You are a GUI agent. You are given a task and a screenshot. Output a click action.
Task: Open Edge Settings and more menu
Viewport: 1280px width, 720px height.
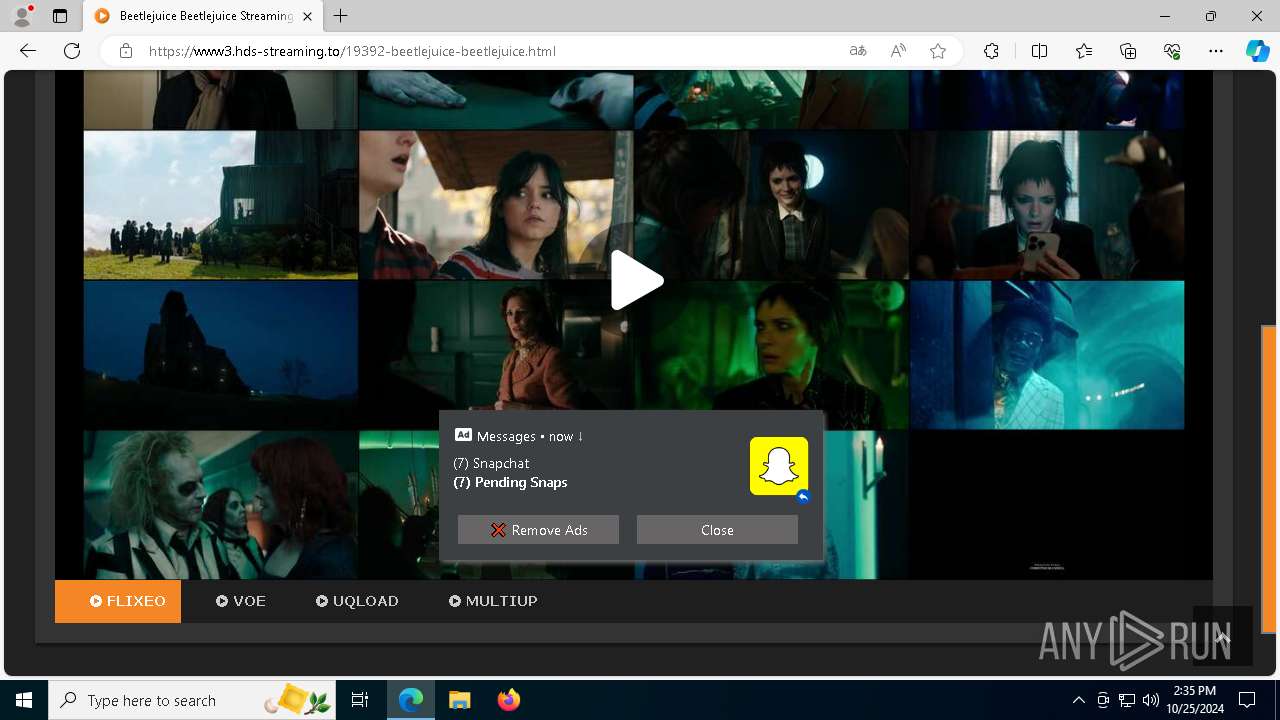(1216, 51)
